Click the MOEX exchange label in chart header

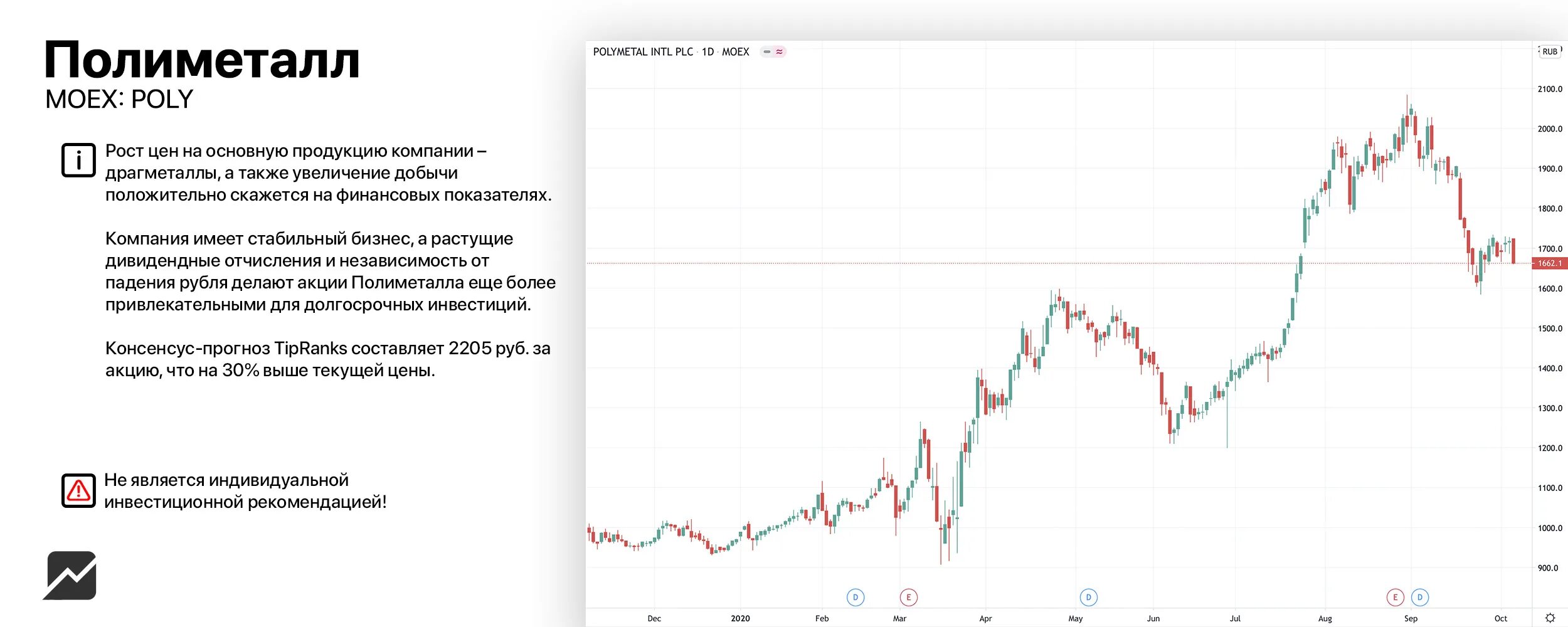(736, 52)
